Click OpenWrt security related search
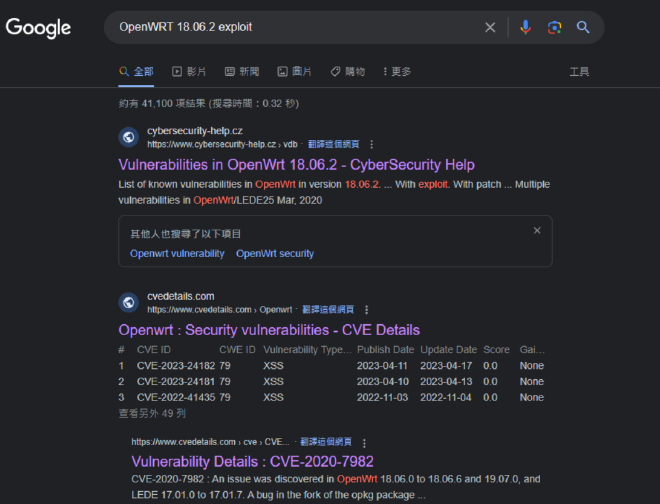The width and height of the screenshot is (660, 504). click(x=275, y=253)
